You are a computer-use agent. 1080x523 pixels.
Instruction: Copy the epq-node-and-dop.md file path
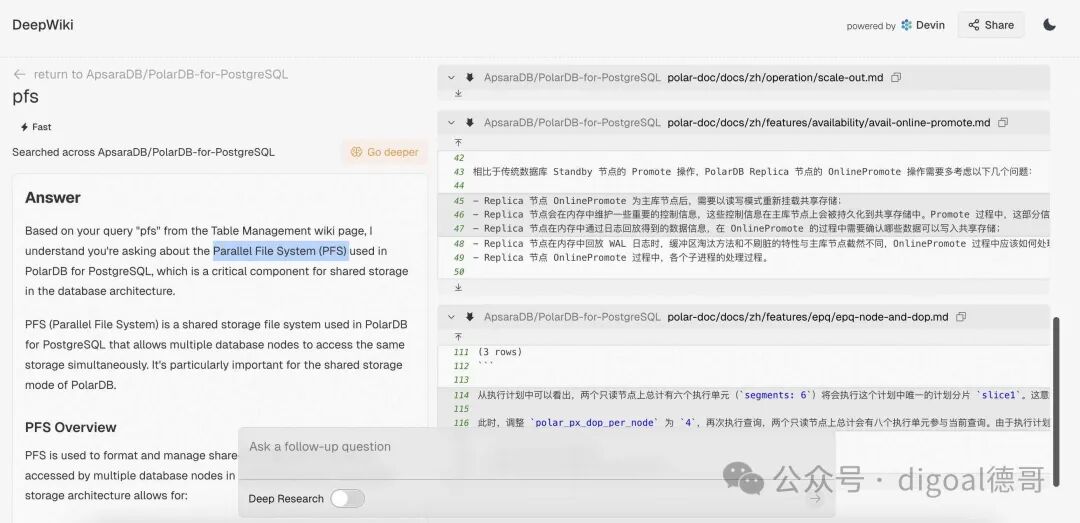pyautogui.click(x=961, y=317)
